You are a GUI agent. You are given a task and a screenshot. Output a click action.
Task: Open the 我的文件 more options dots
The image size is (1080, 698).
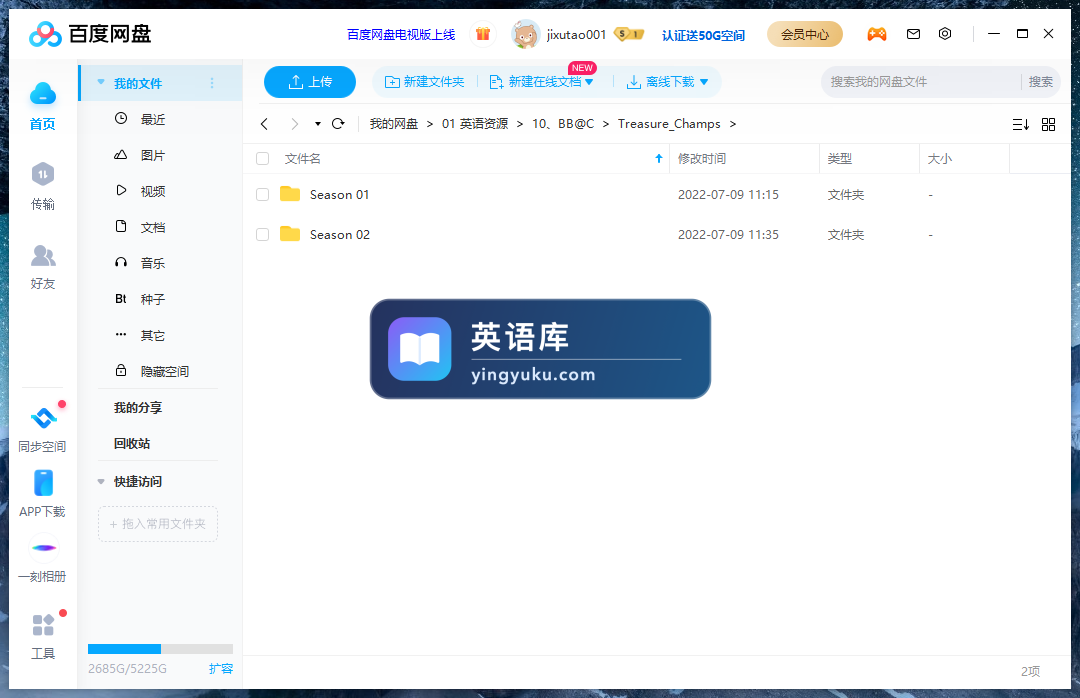tap(212, 83)
